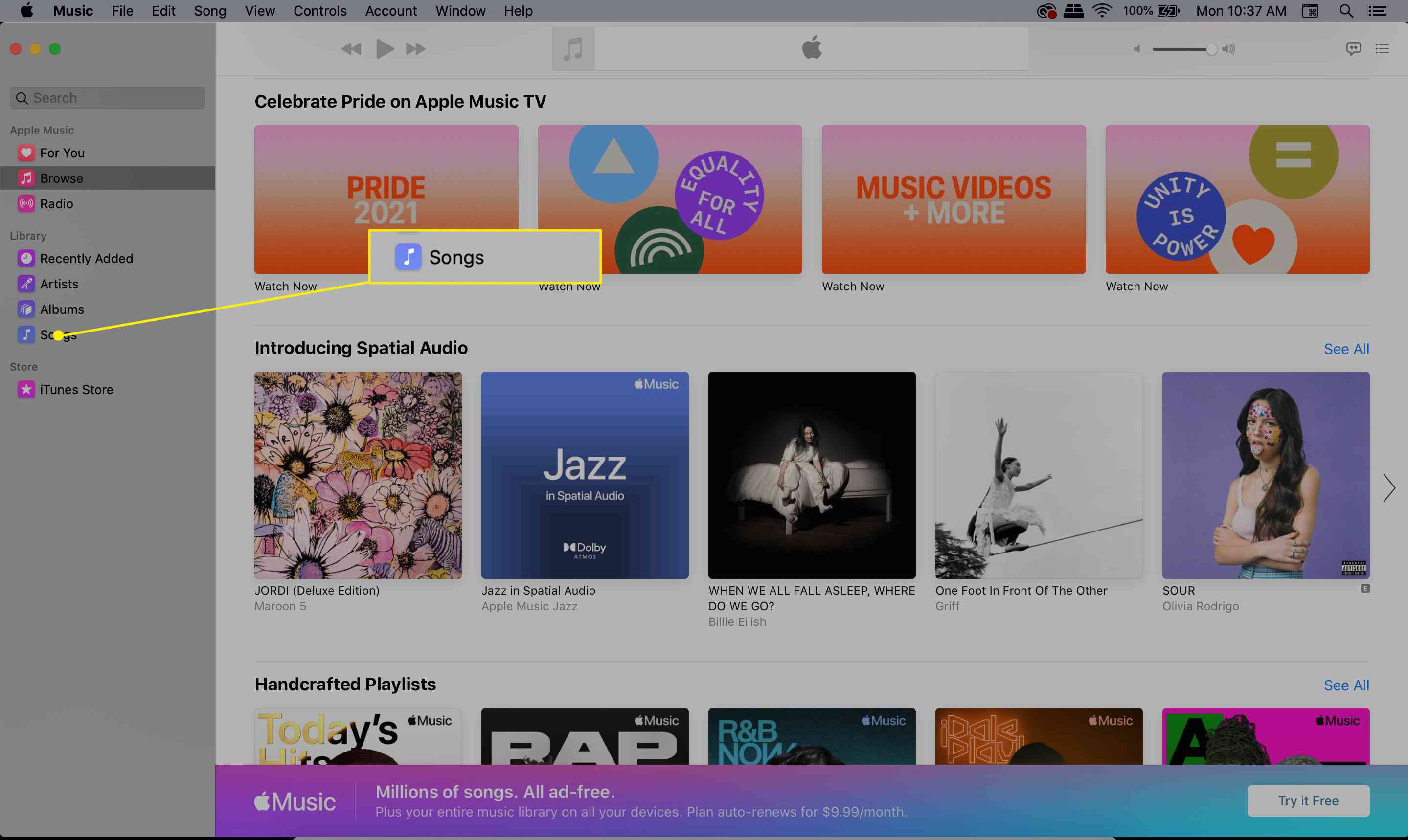
Task: Click the low volume speaker icon
Action: click(x=1136, y=49)
